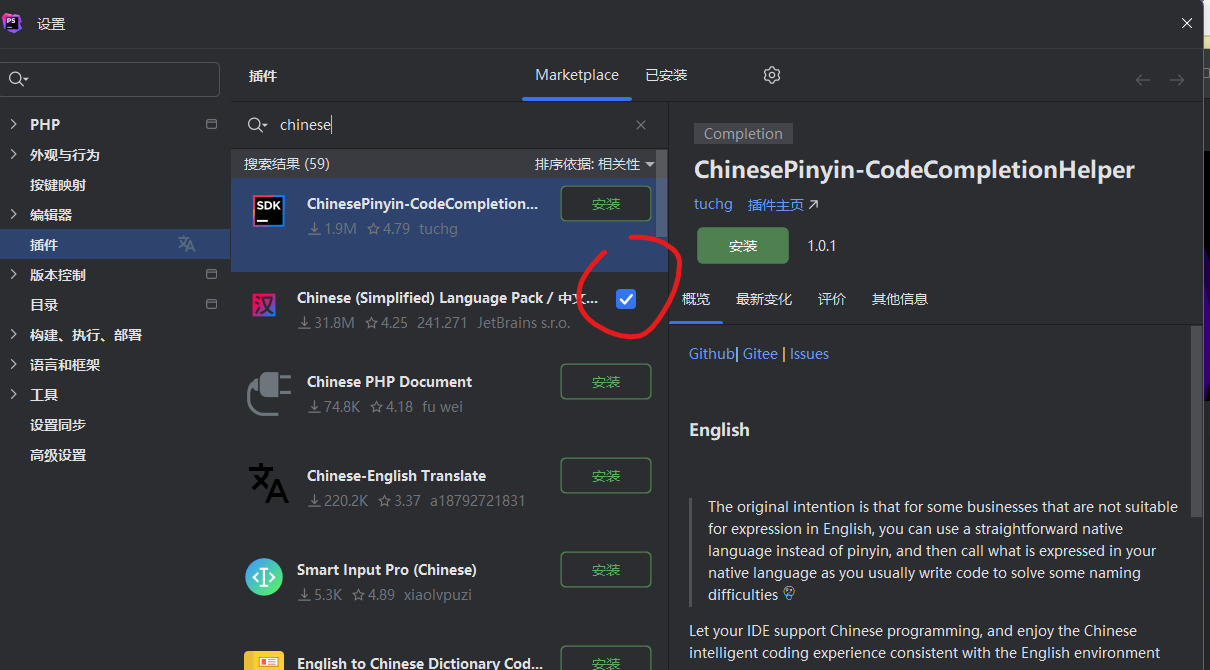Open the 插件主页 link
1210x670 pixels.
[776, 204]
